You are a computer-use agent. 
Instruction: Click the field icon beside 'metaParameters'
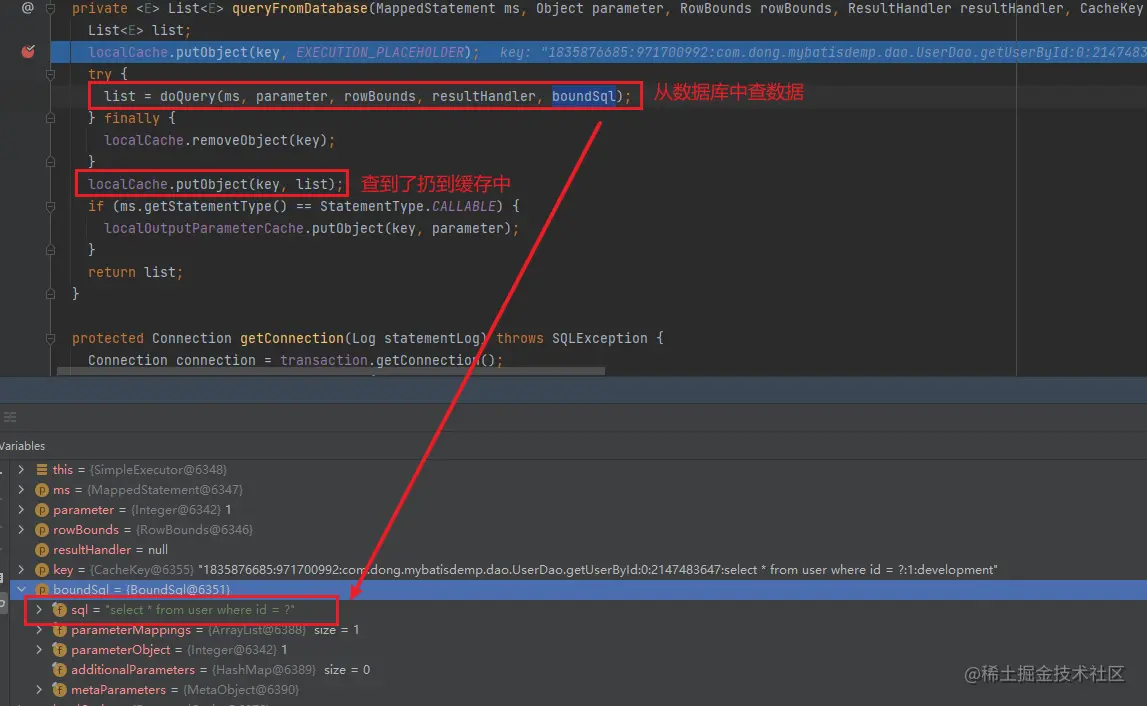(60, 689)
